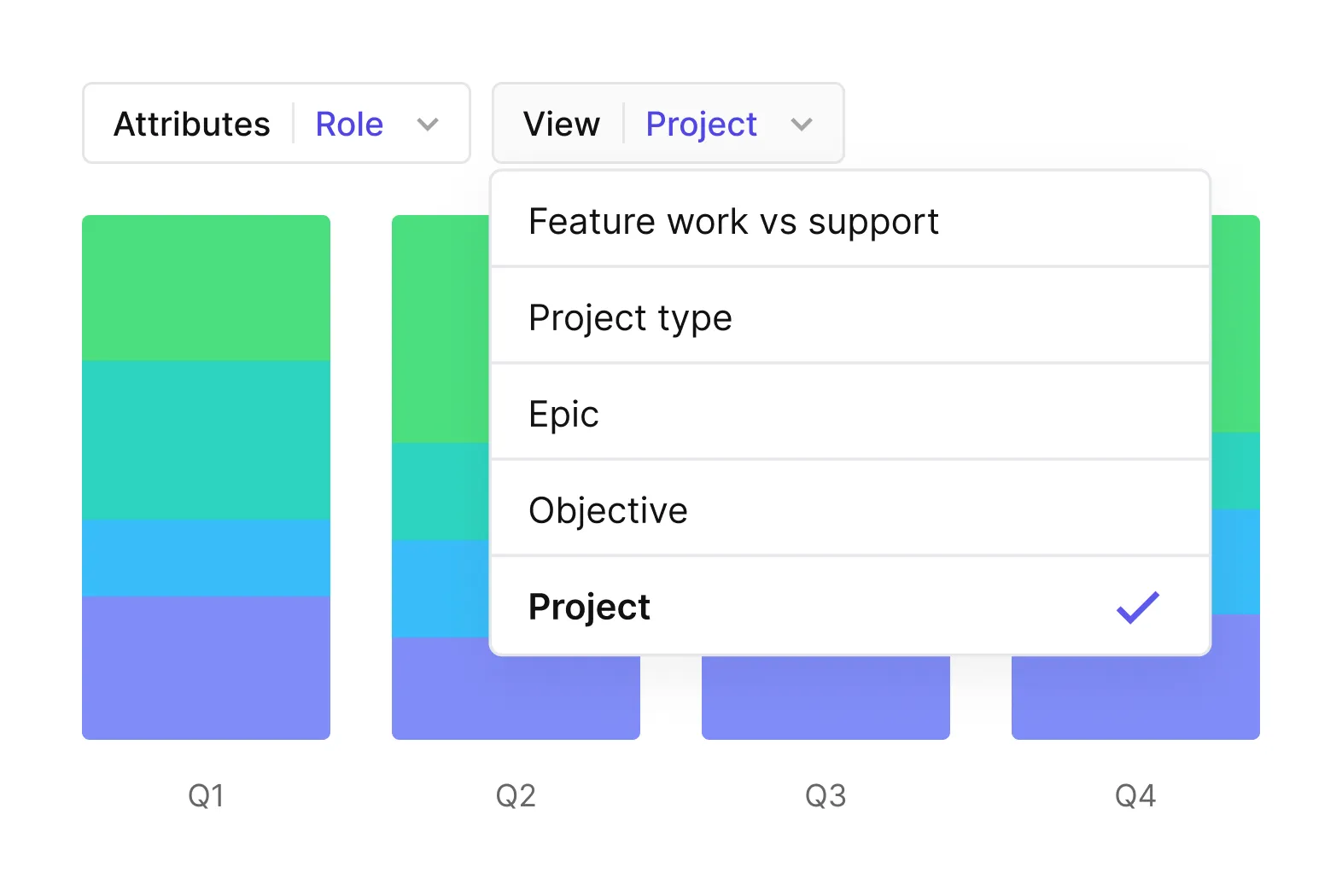
Task: Pick Objective in the View menu
Action: 608,510
